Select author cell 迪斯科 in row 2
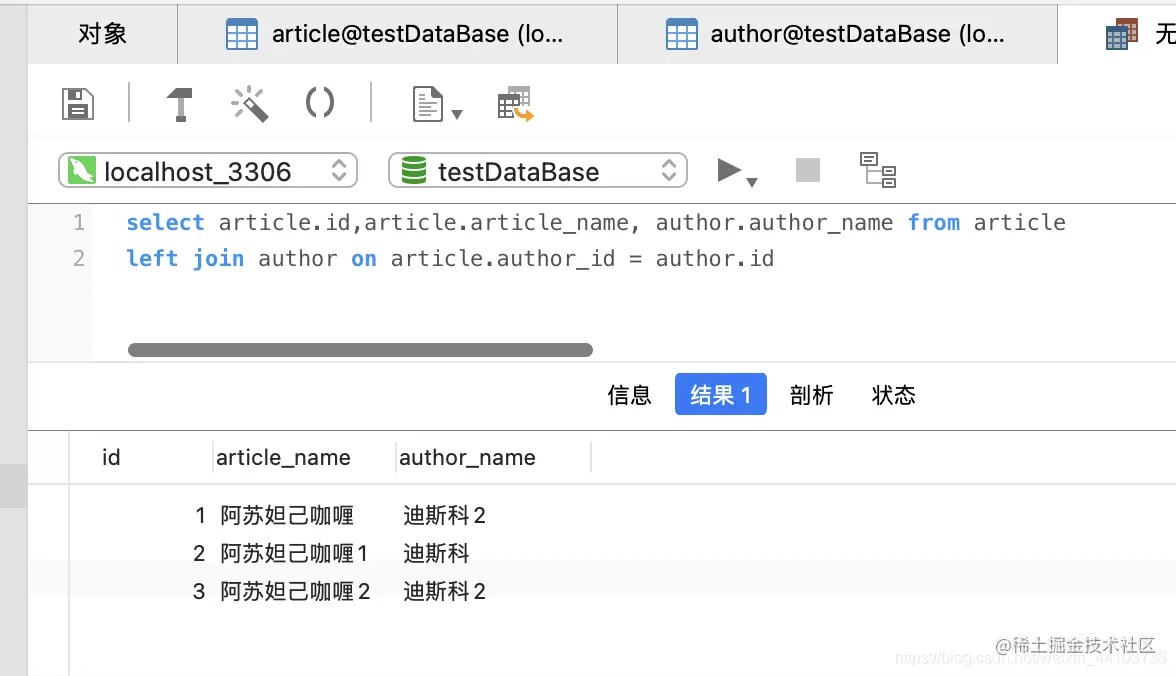 436,553
